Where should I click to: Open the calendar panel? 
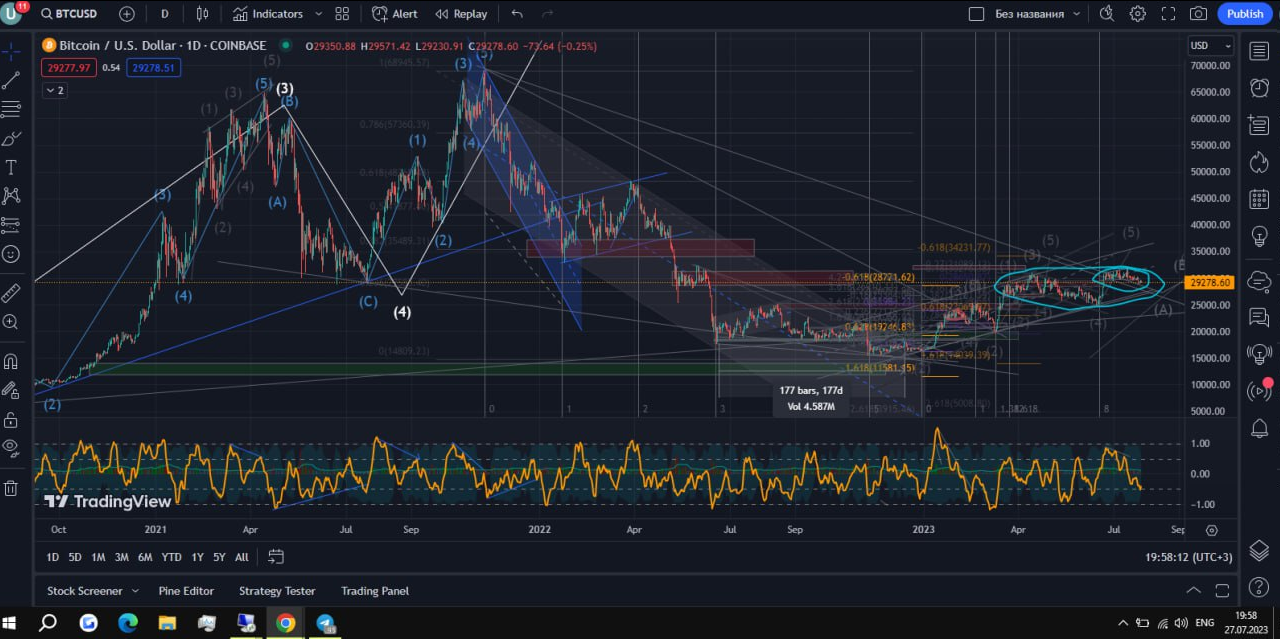coord(1260,201)
